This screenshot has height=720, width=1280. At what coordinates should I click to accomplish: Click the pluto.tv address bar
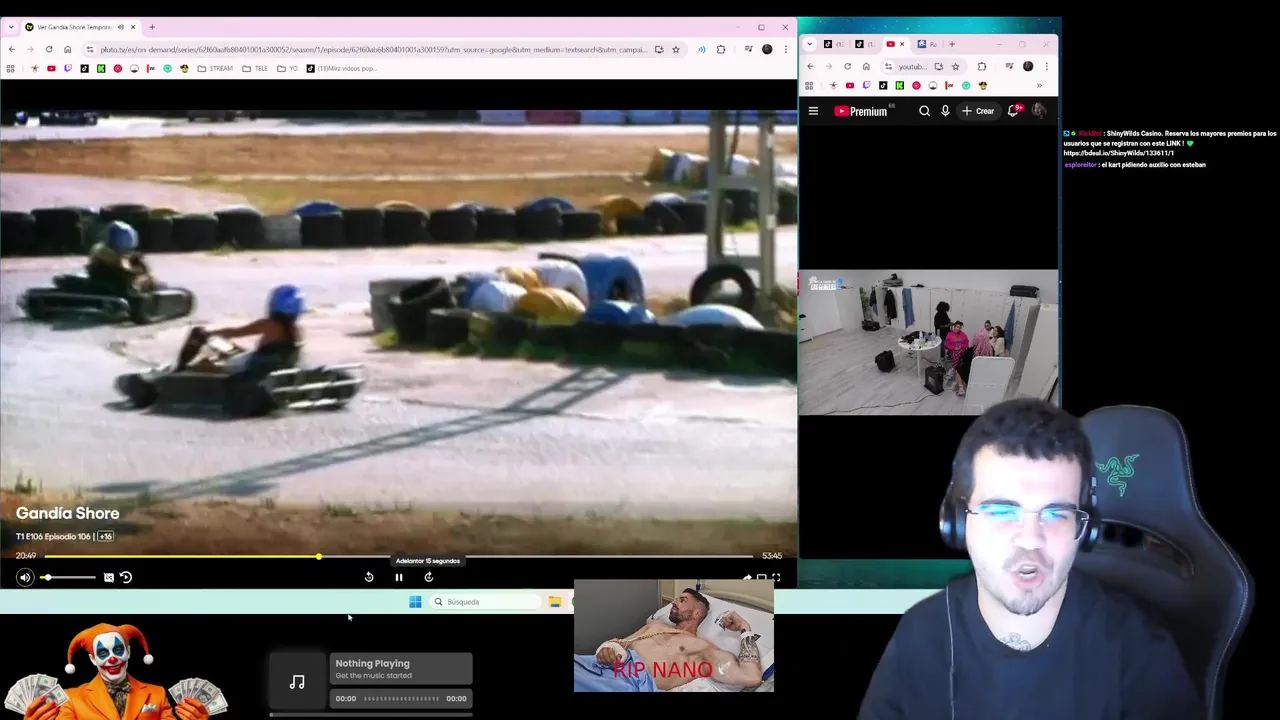click(x=372, y=49)
